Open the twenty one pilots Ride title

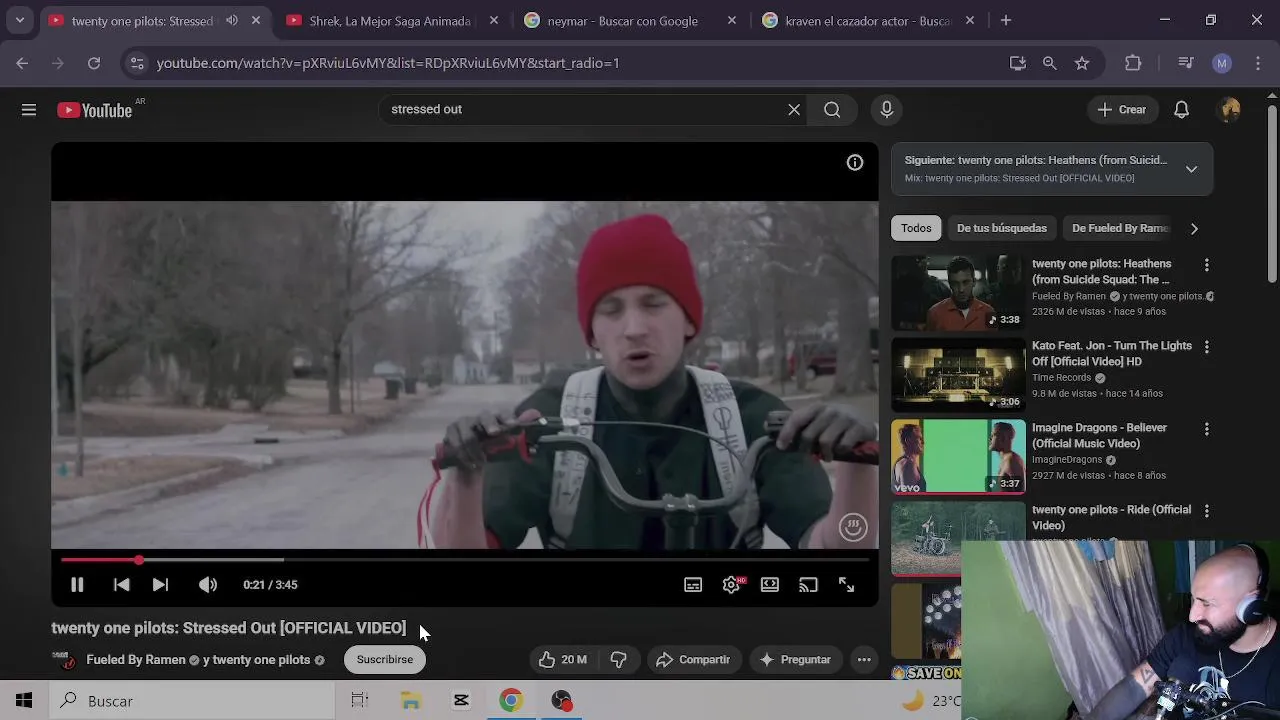click(1111, 518)
